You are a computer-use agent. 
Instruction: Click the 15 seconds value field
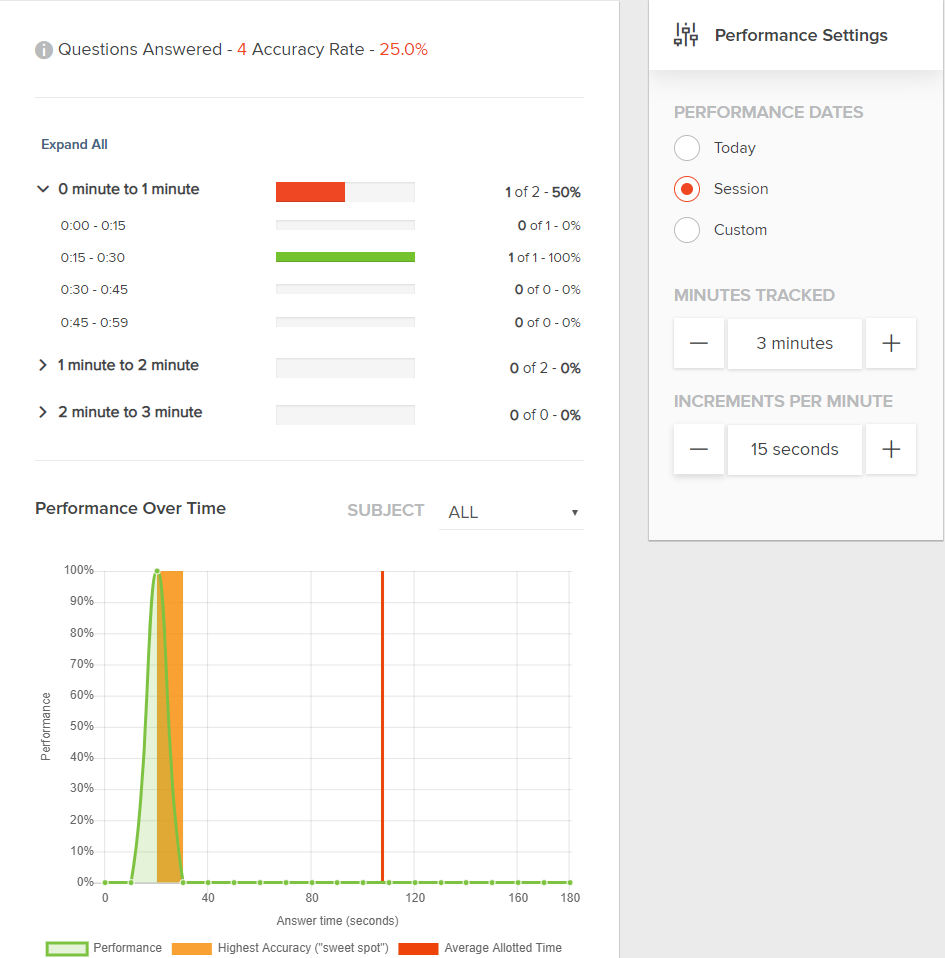[x=794, y=449]
